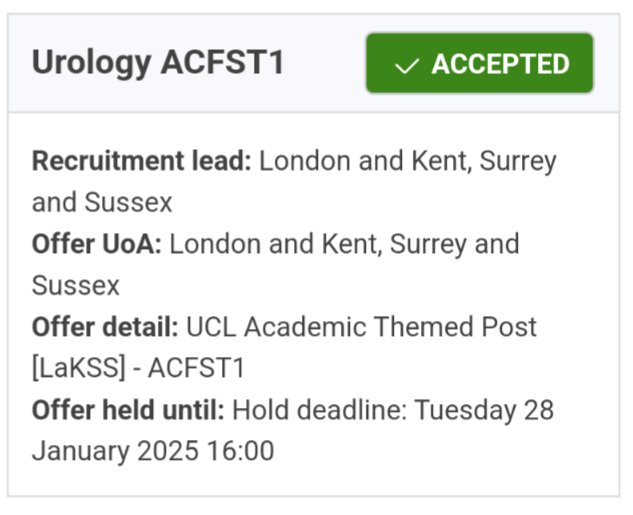Click the 16:00 deadline time

pyautogui.click(x=242, y=451)
